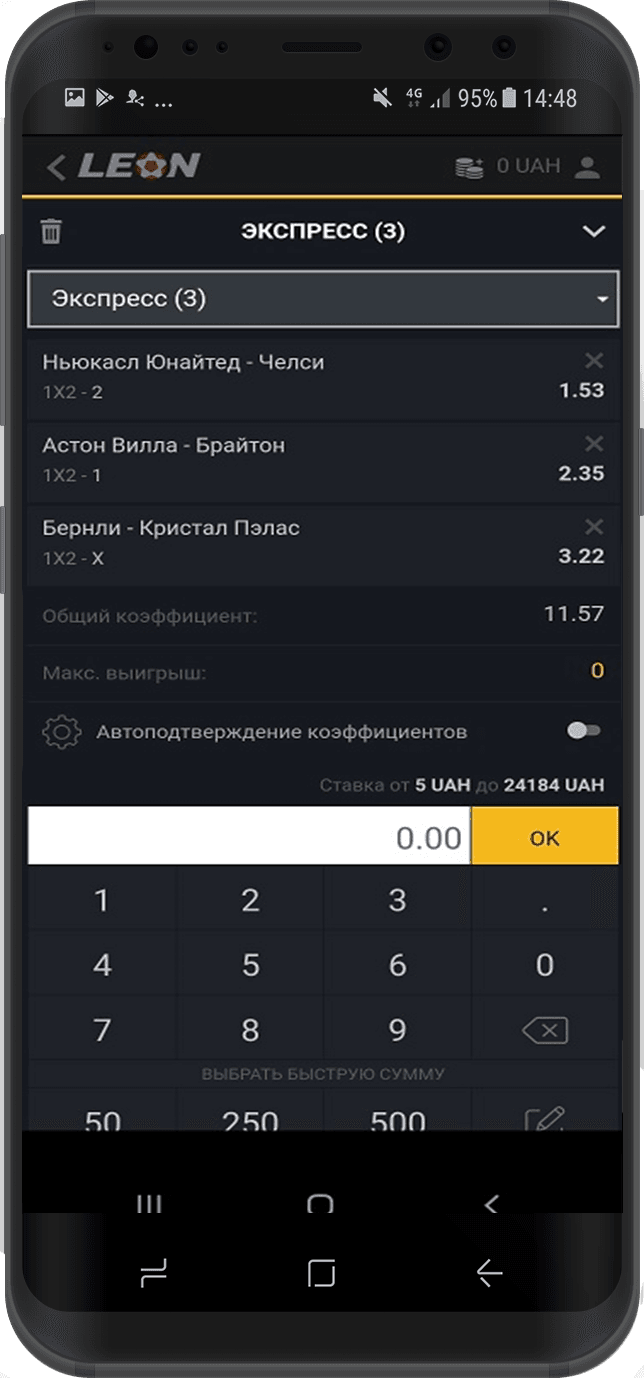This screenshot has height=1378, width=644.
Task: Enable the Автоподтверждение коэффициентов switch
Action: (x=583, y=731)
